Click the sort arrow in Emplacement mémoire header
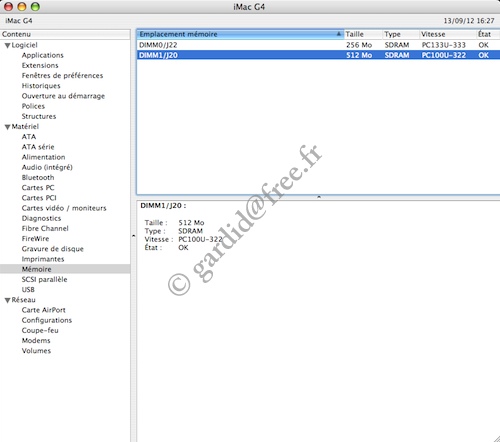This screenshot has width=500, height=442. pos(338,34)
